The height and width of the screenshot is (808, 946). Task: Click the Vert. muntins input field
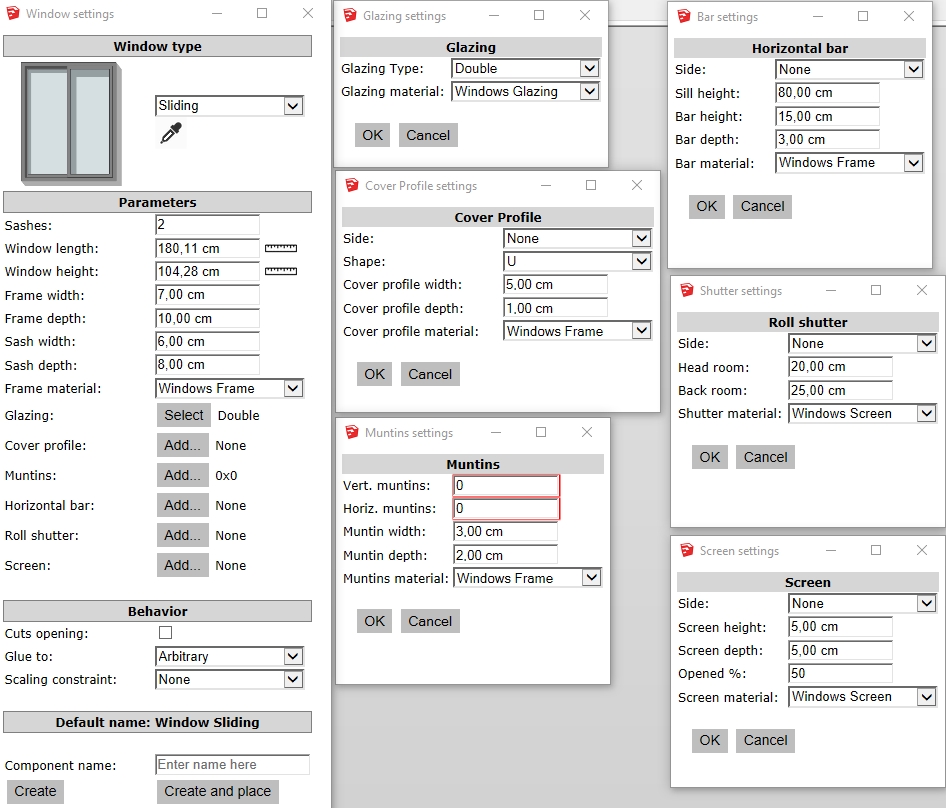point(505,486)
